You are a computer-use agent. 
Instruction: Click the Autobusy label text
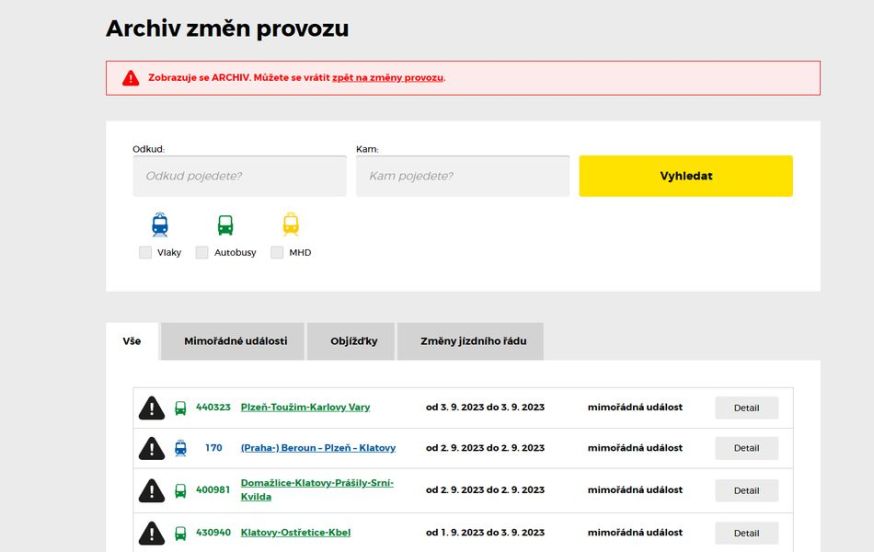tap(235, 253)
